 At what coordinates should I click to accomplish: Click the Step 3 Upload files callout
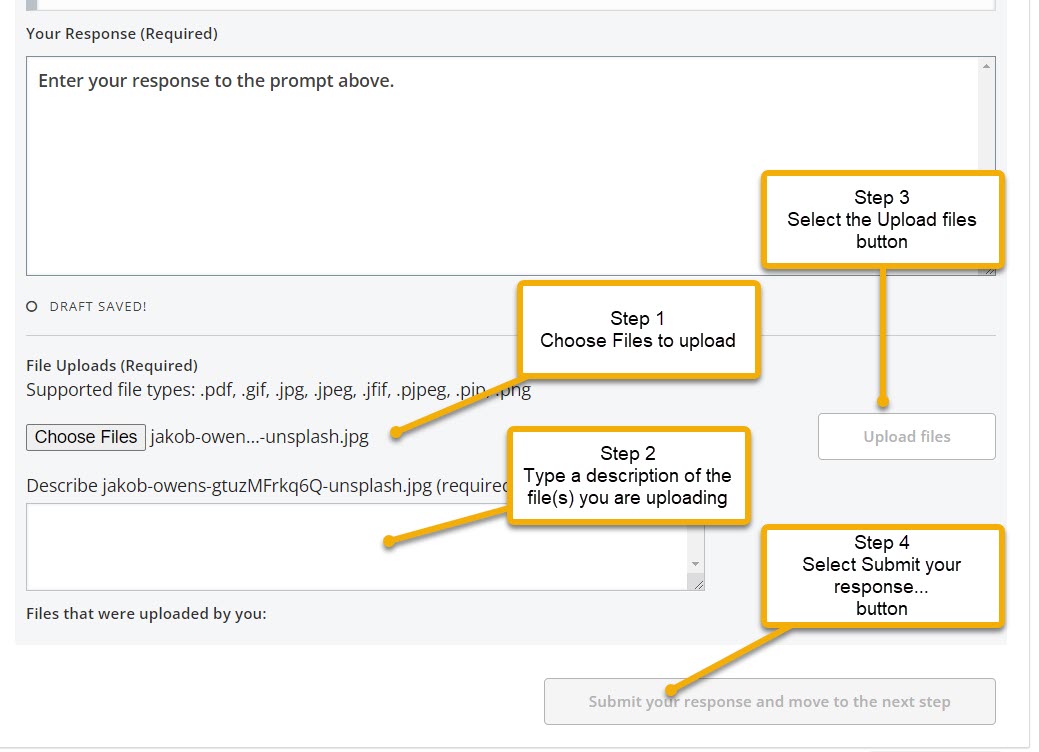tap(881, 220)
